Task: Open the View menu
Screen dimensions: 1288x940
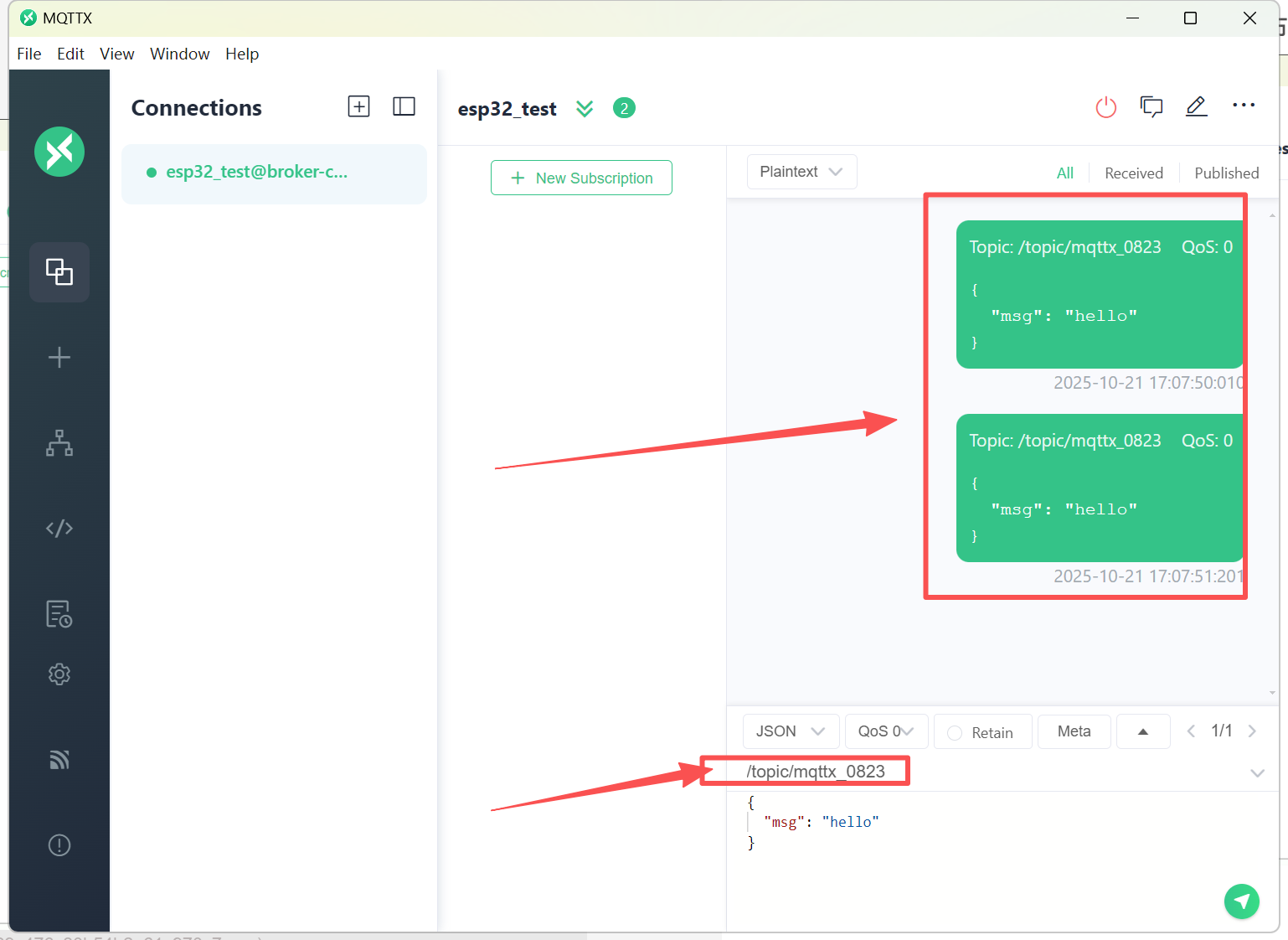Action: pyautogui.click(x=116, y=54)
